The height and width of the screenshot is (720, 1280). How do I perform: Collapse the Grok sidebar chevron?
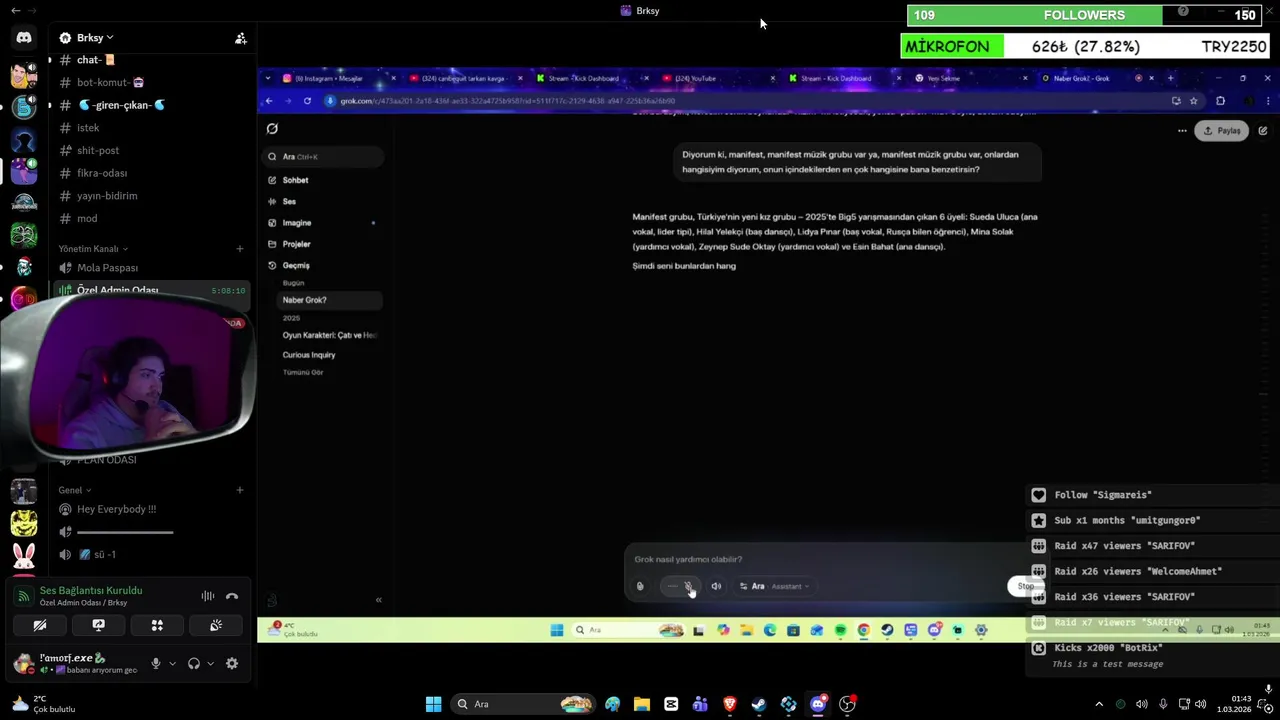pyautogui.click(x=378, y=599)
